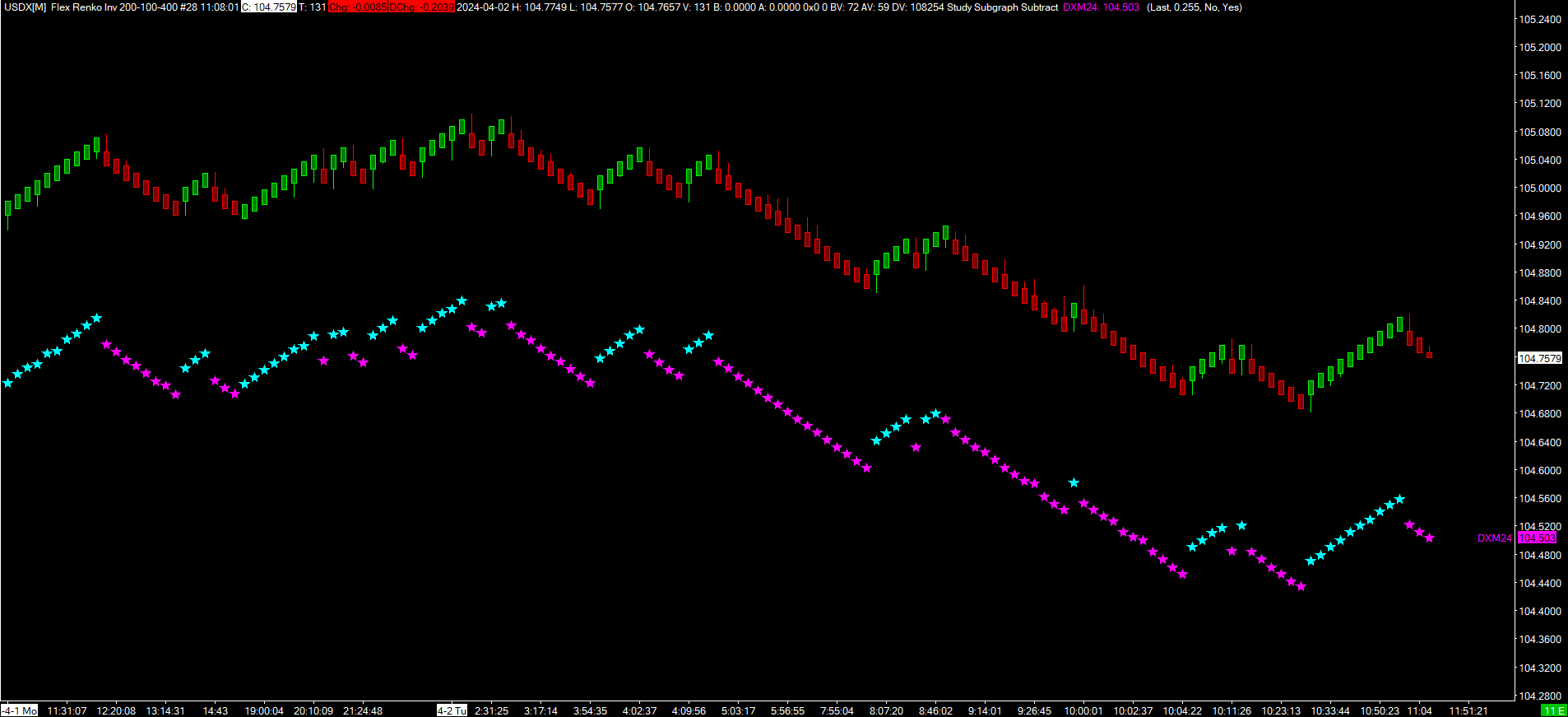The image size is (1568, 717).
Task: Click the magenta 'DXM24: 104.503' header value
Action: pos(1101,7)
